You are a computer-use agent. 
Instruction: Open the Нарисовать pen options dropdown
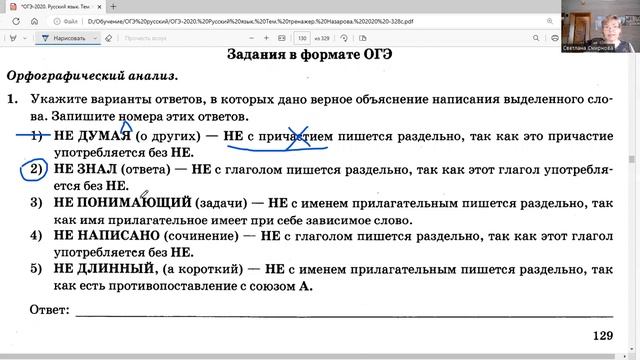pyautogui.click(x=95, y=38)
